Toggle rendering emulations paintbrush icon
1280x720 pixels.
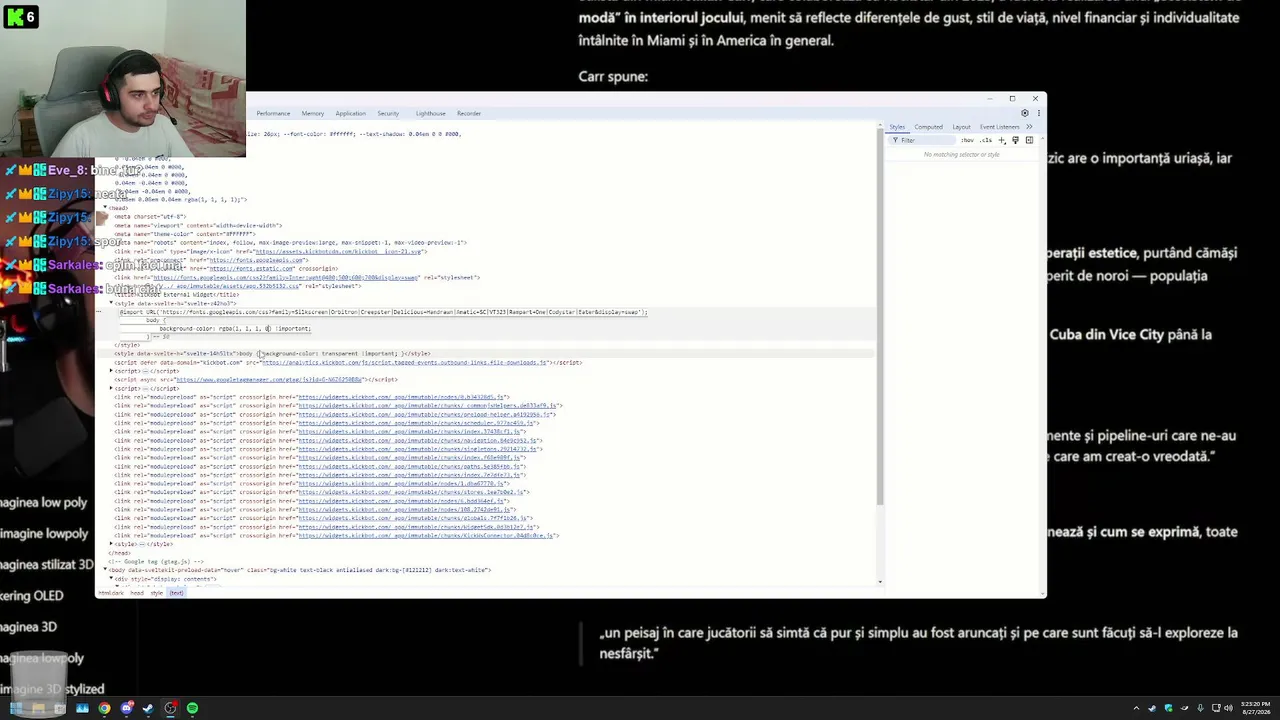click(1015, 140)
